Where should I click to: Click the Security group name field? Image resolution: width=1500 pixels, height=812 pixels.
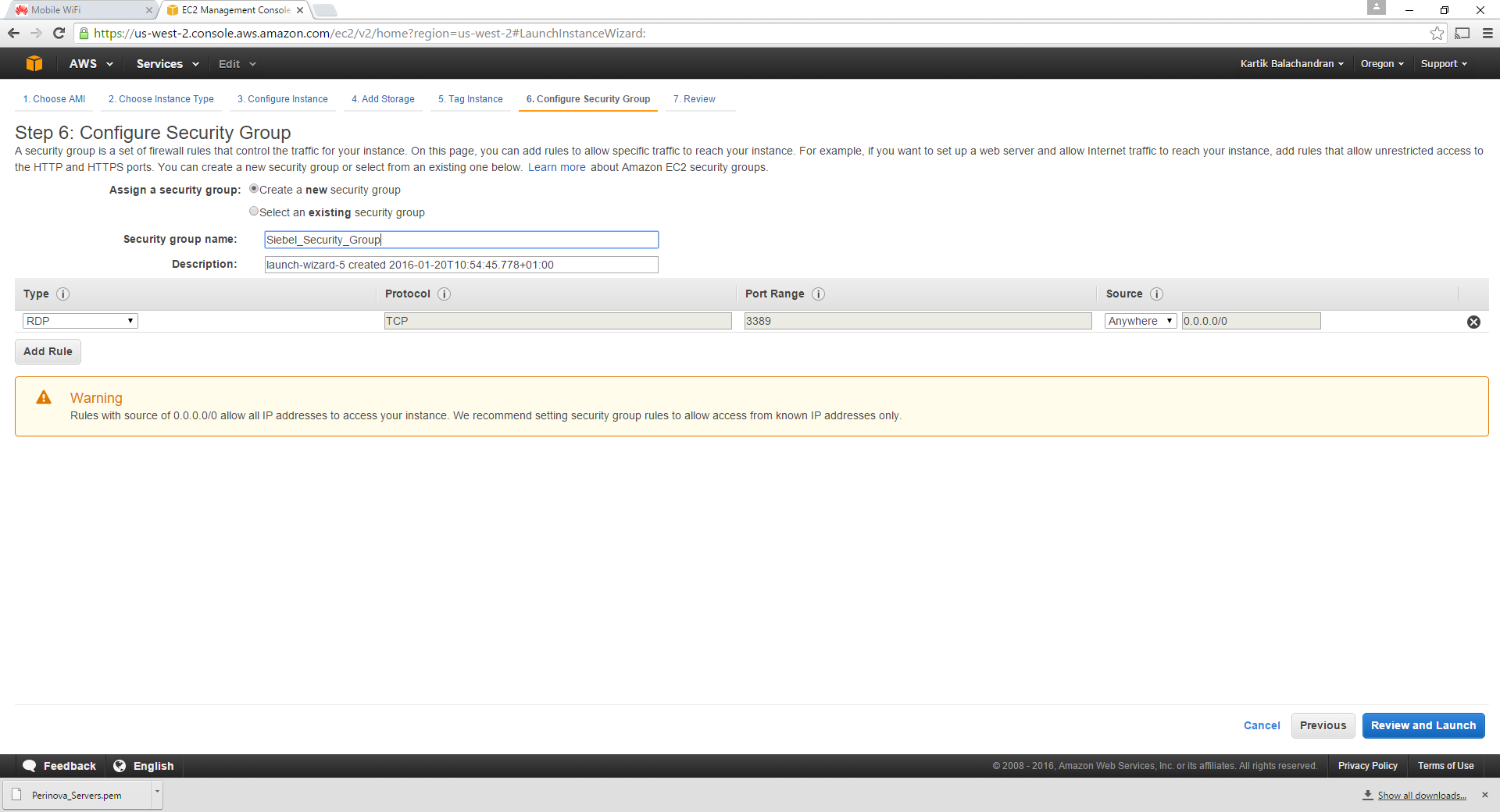click(461, 240)
